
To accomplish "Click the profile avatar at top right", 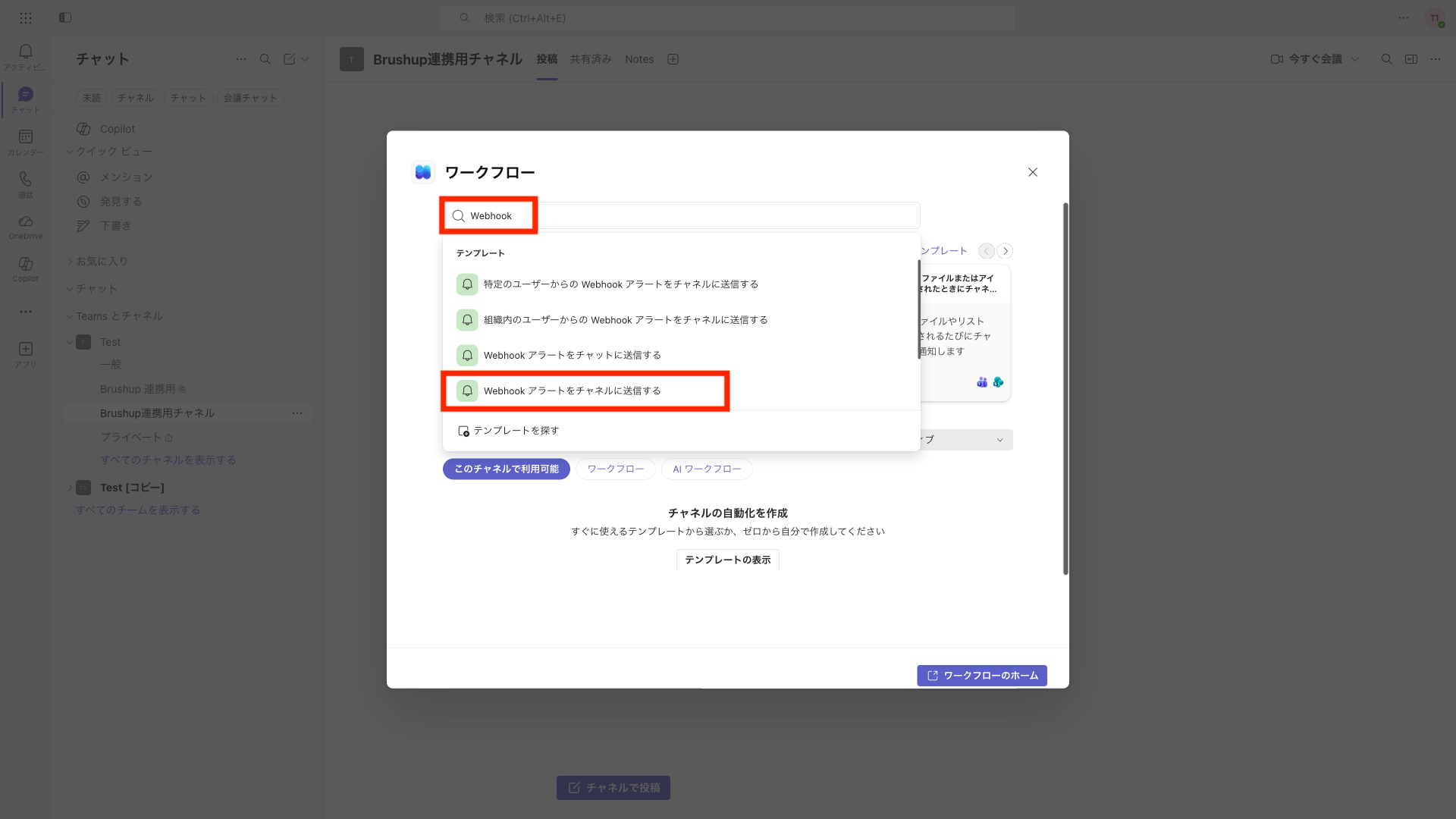I will tap(1435, 18).
